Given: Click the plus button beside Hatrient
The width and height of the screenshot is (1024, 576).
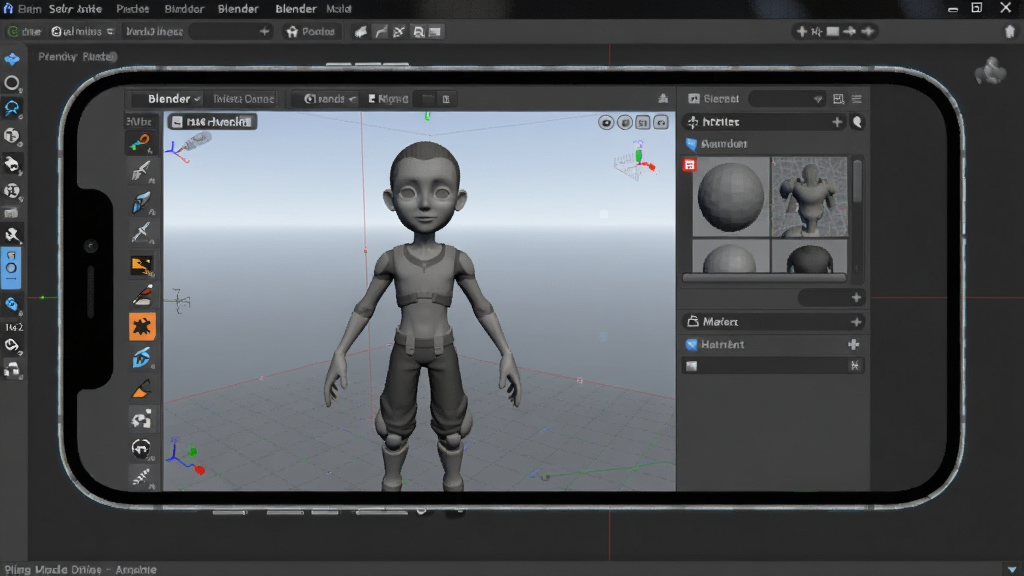Looking at the screenshot, I should coord(854,344).
